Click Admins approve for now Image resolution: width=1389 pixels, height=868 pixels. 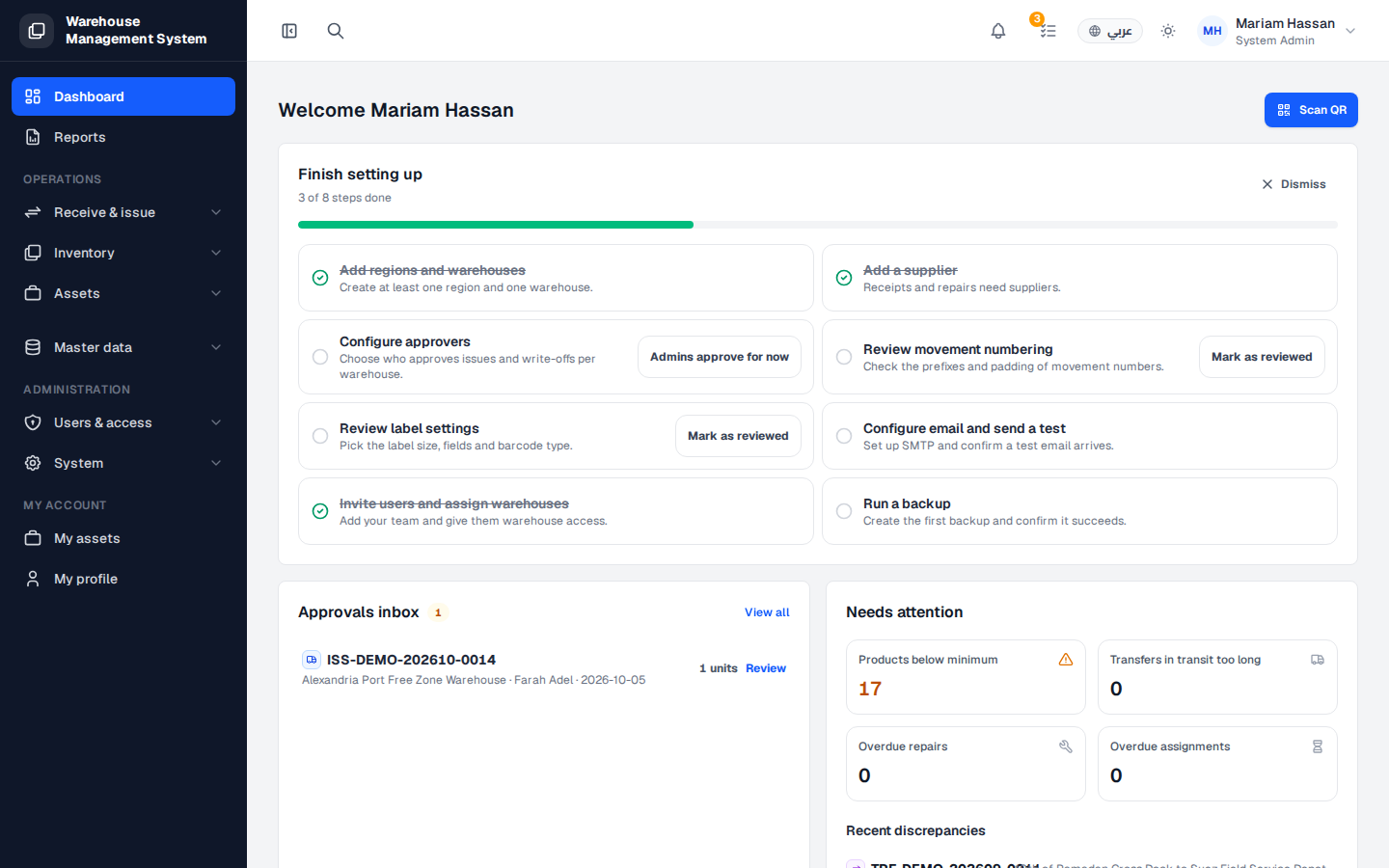click(x=720, y=357)
